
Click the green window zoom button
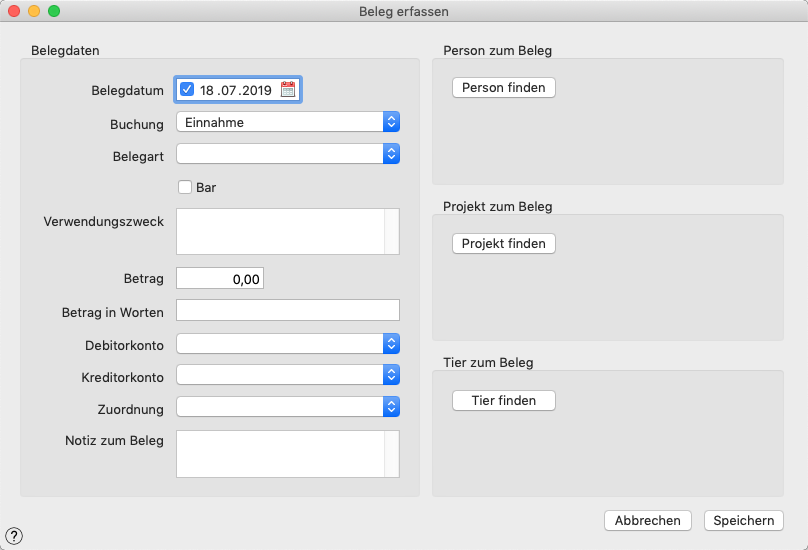pyautogui.click(x=54, y=11)
